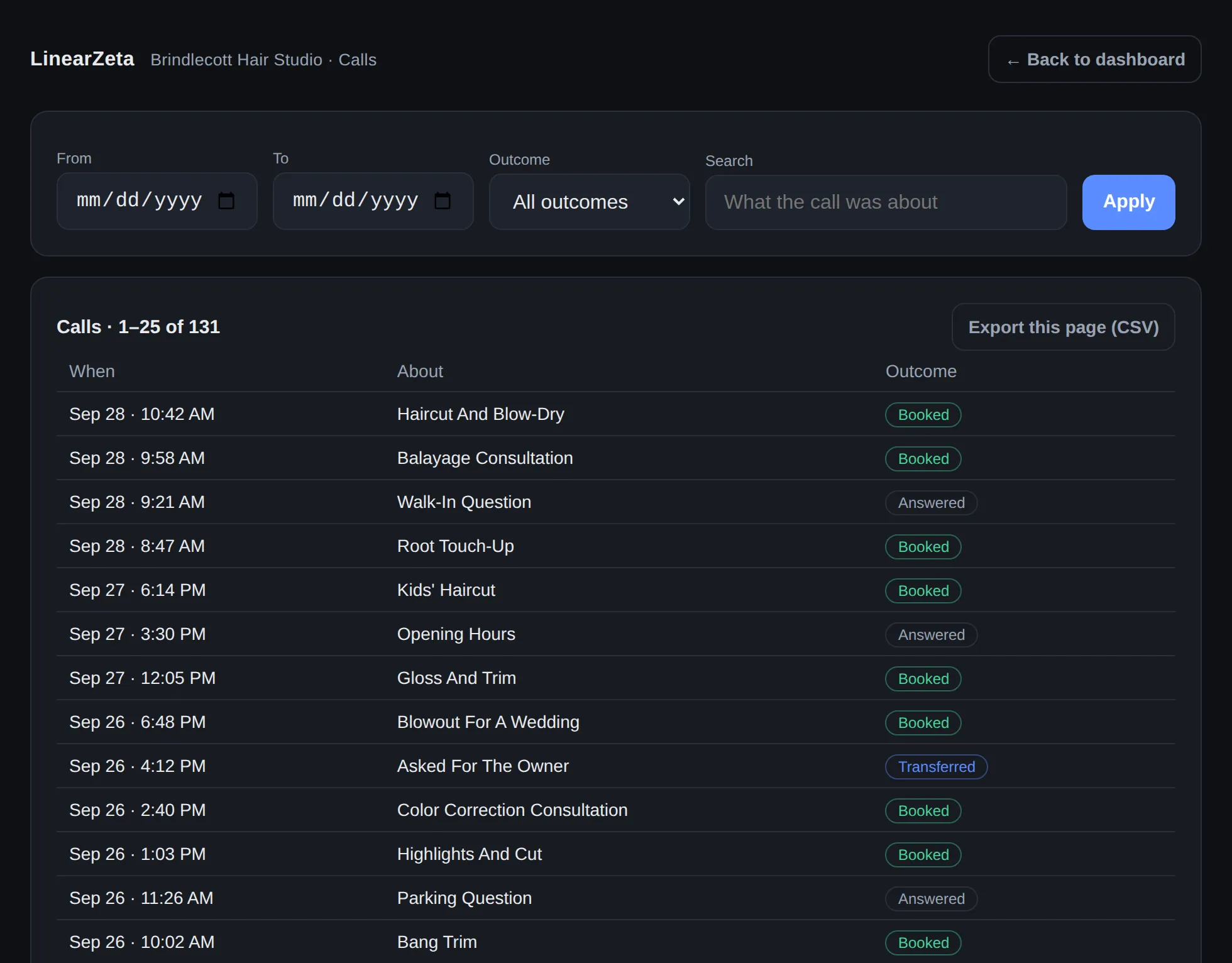
Task: Open the Blowout For A Wedding call
Action: coord(615,722)
